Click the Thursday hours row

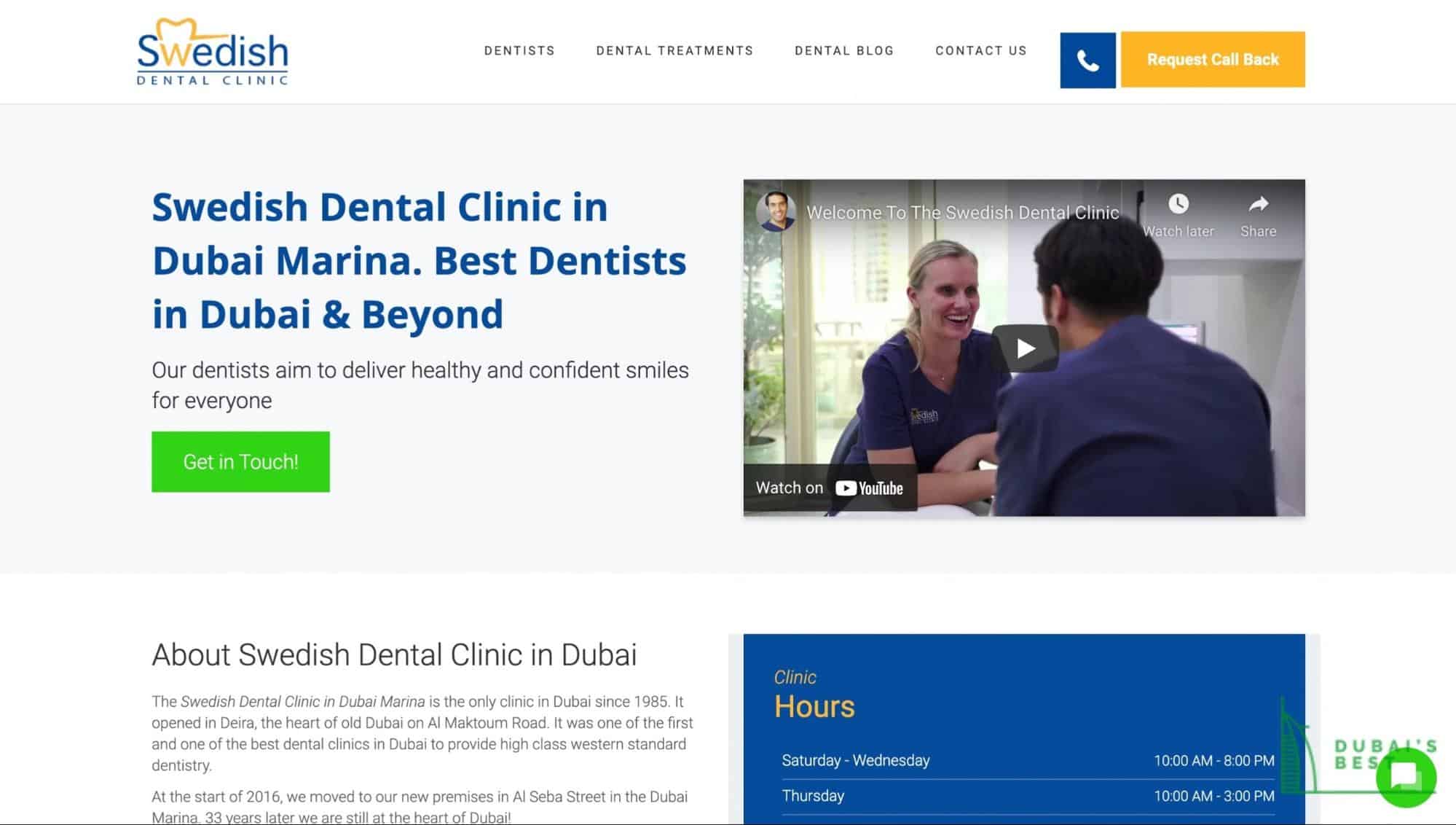[x=1028, y=796]
